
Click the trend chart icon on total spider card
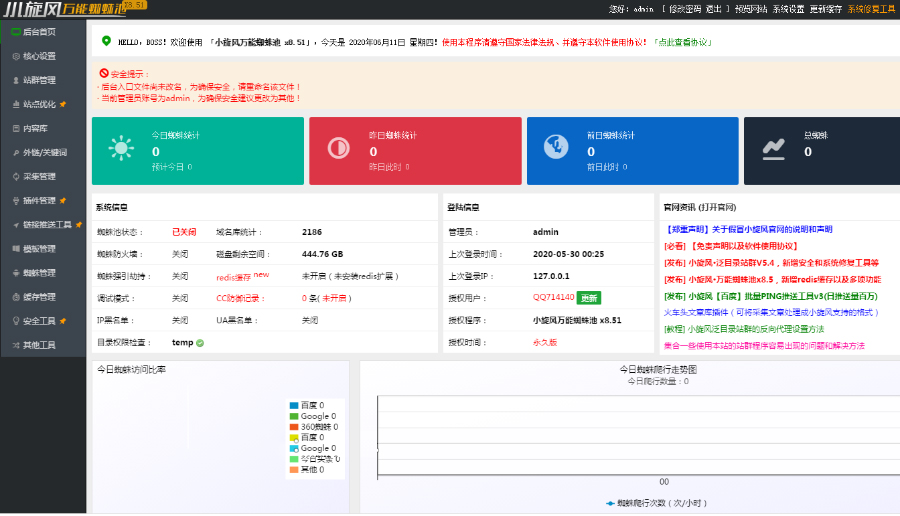click(x=773, y=149)
